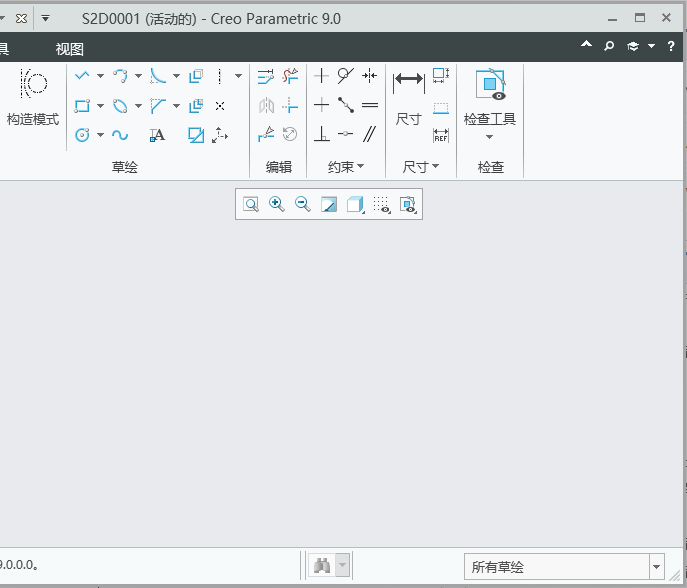Select the Rectangle tool

click(82, 106)
